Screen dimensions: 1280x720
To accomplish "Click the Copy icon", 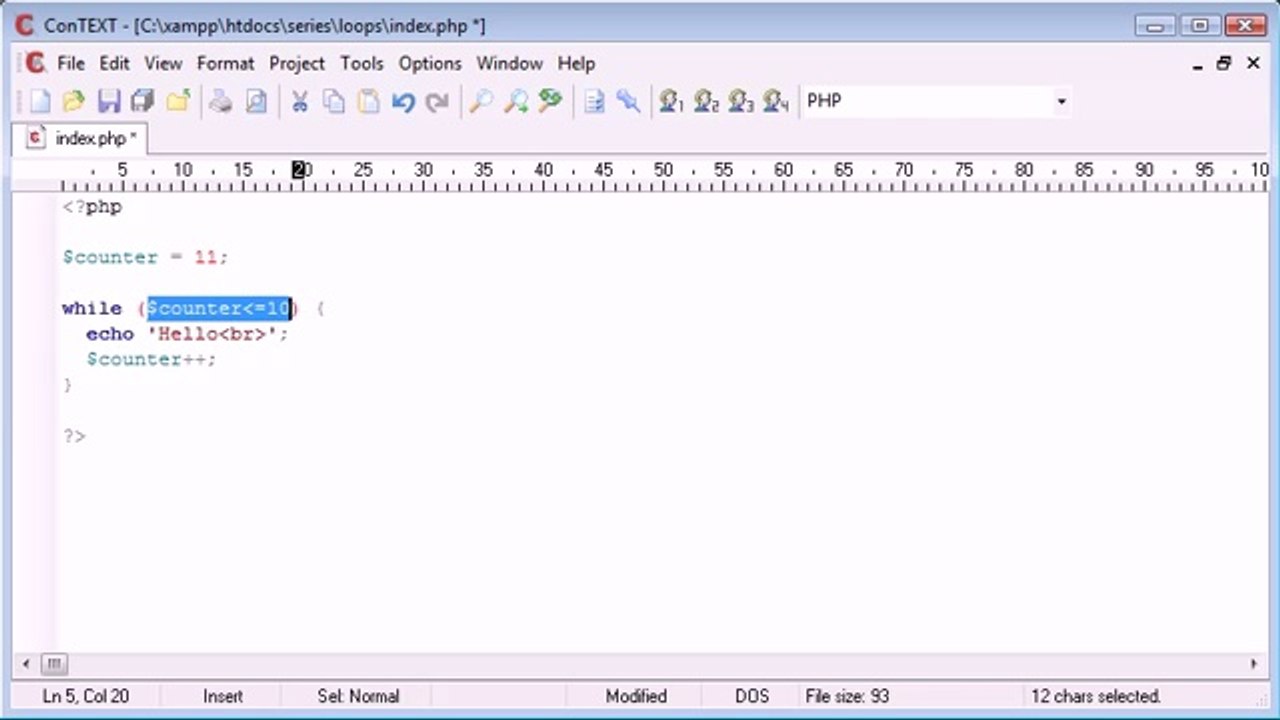I will [x=333, y=101].
